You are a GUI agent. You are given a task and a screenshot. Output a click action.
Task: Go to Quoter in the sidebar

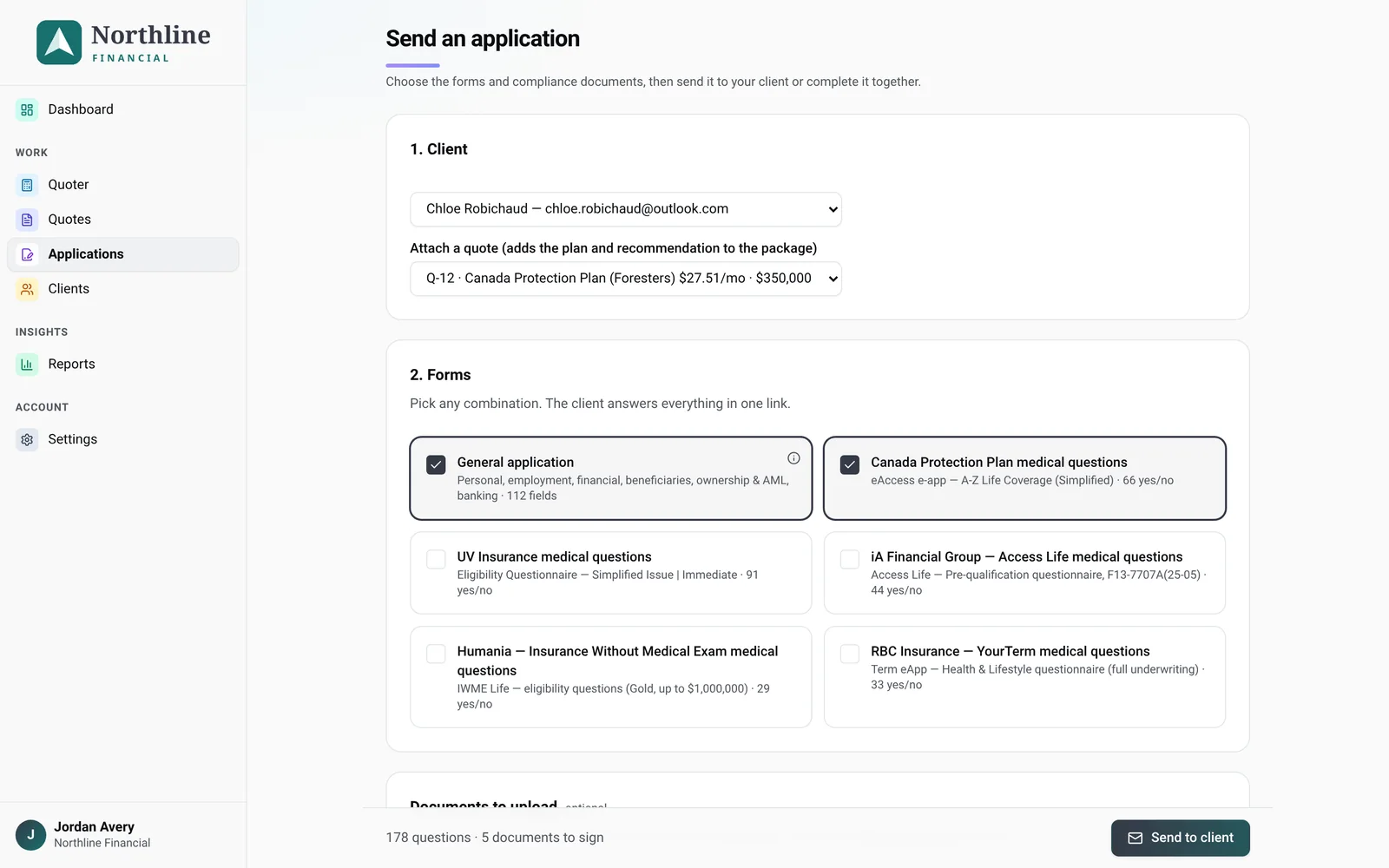123,185
